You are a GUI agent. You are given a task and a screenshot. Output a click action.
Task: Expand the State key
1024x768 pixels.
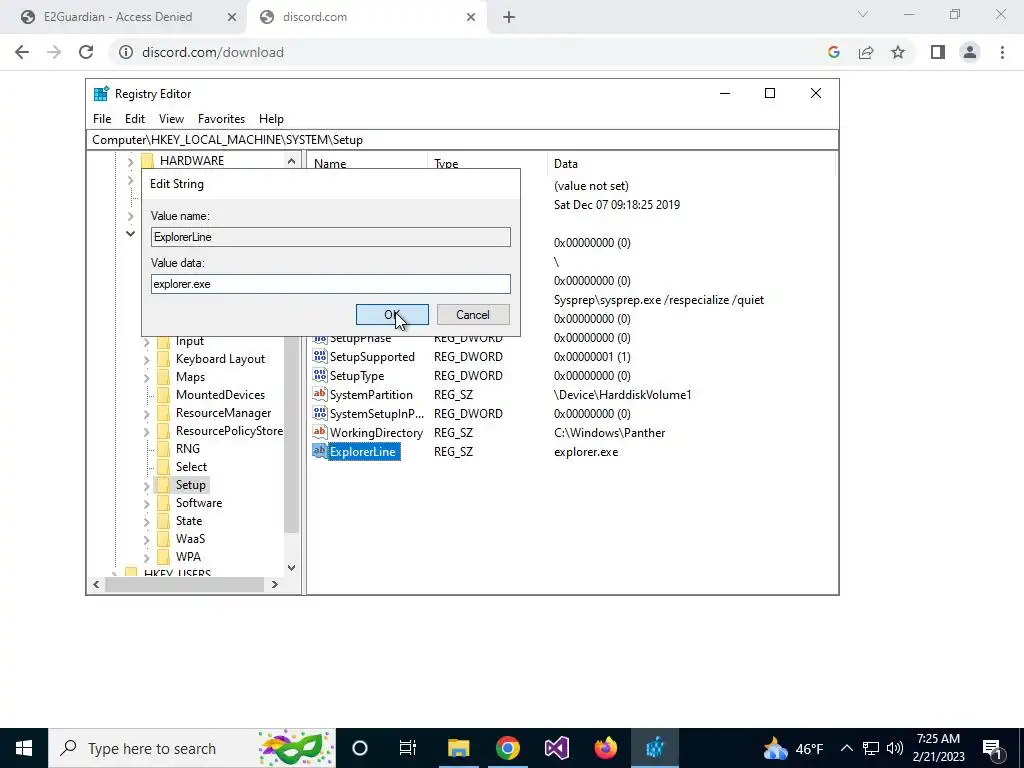pos(146,521)
